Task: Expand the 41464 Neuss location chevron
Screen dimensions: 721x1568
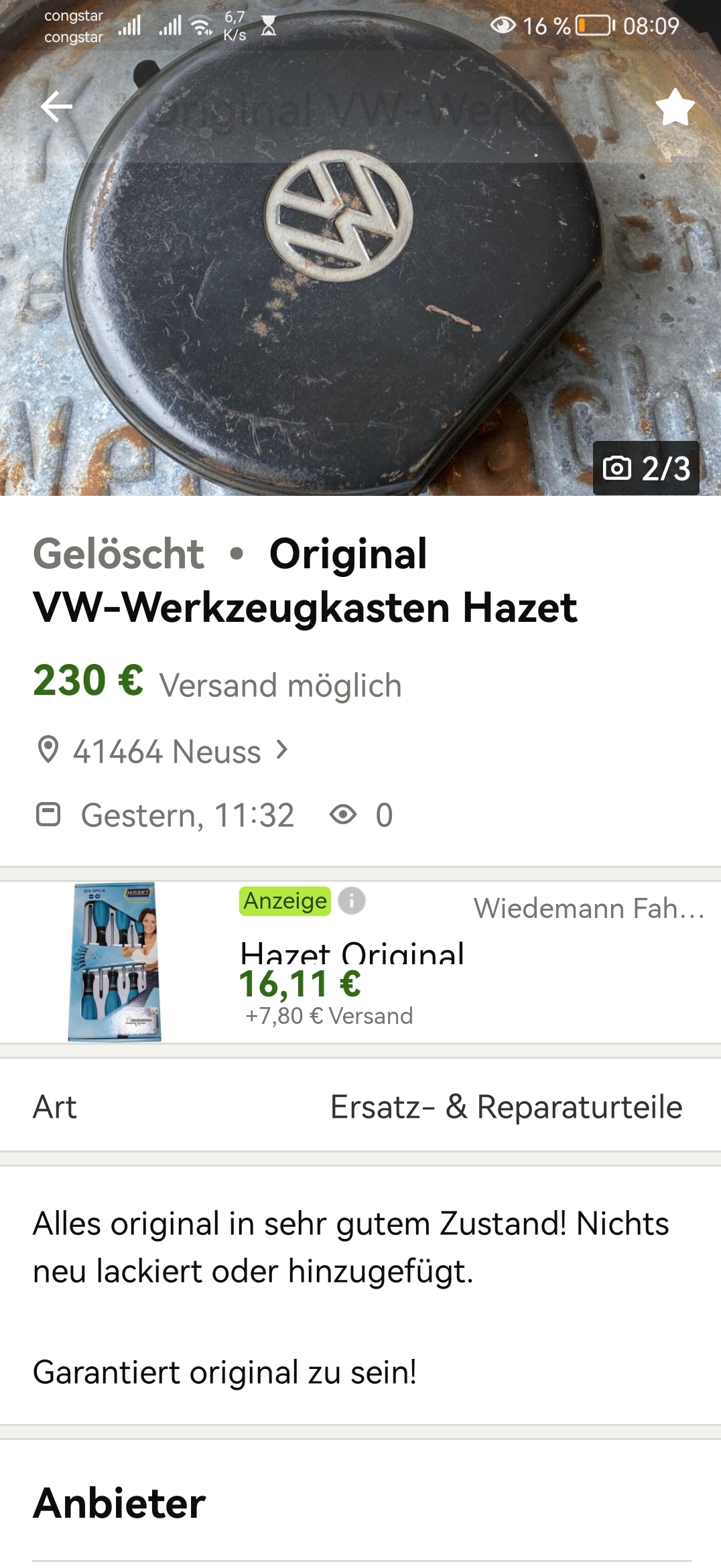Action: [x=282, y=750]
